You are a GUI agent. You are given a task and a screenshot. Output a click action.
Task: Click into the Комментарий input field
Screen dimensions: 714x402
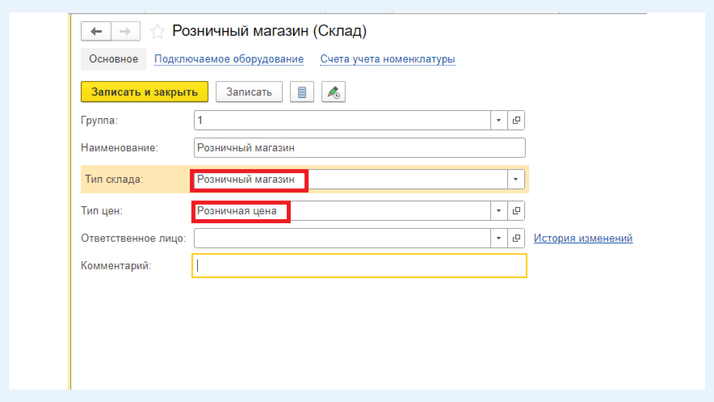click(x=359, y=266)
